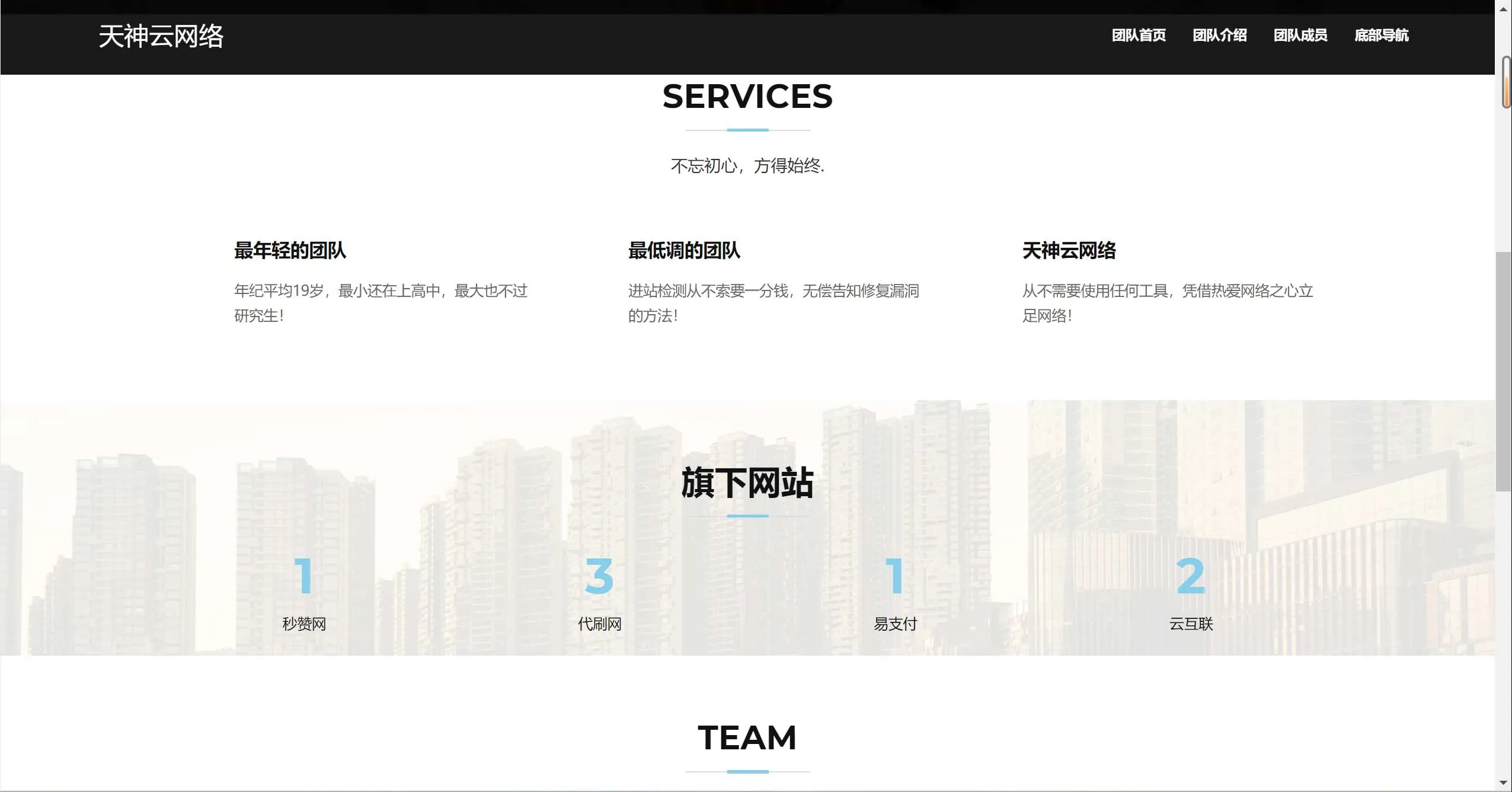Viewport: 1512px width, 792px height.
Task: Click the number 2 above 云互联
Action: tap(1191, 576)
